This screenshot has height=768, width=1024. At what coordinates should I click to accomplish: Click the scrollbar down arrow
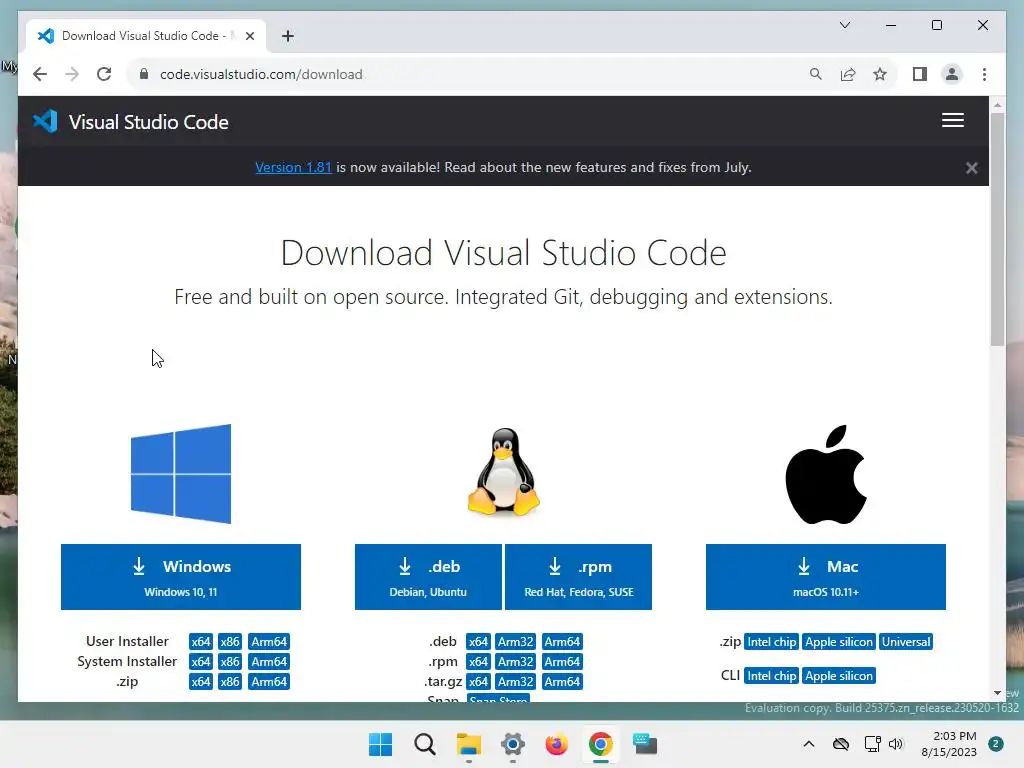997,693
